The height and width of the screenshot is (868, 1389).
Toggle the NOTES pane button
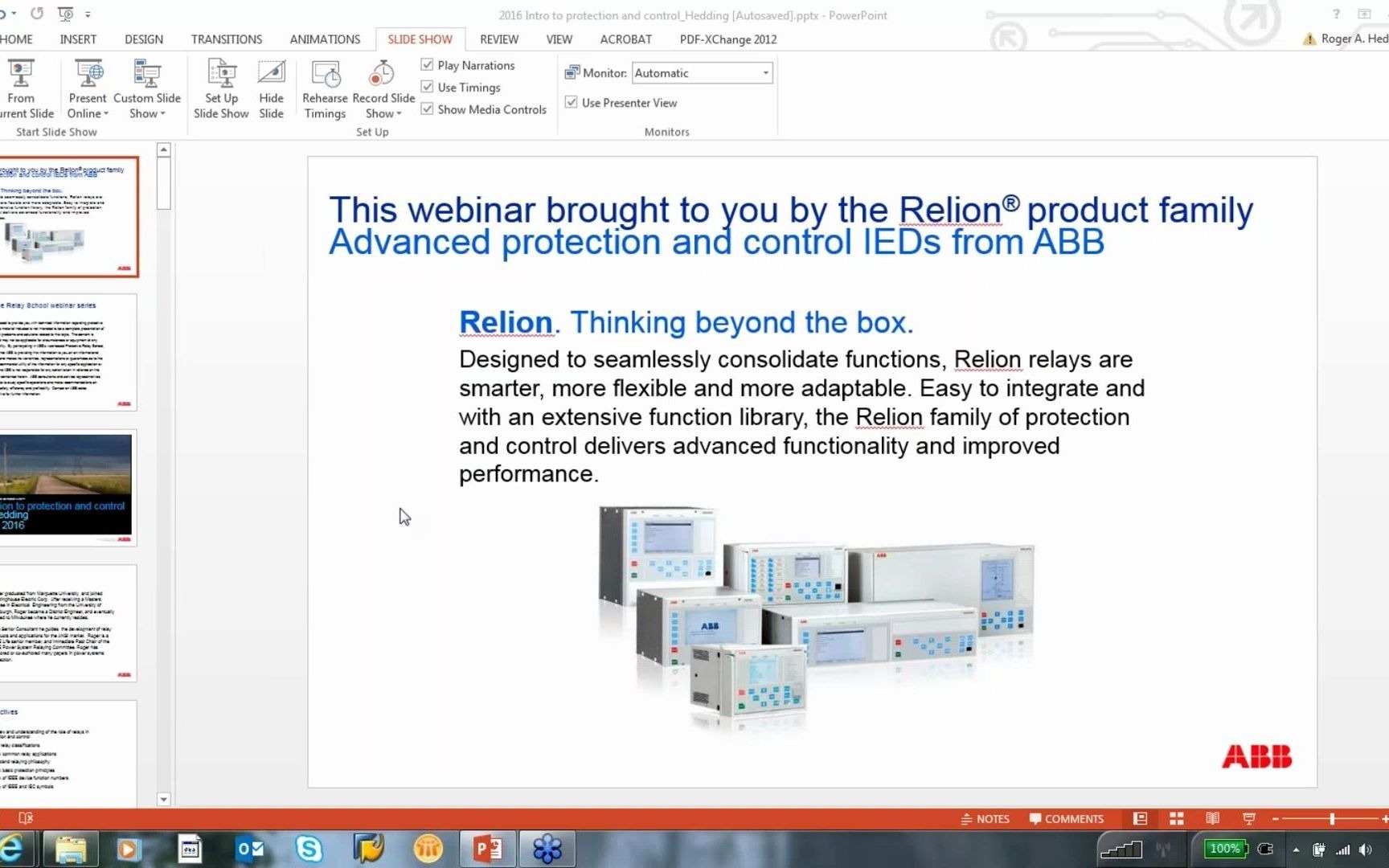pos(985,818)
